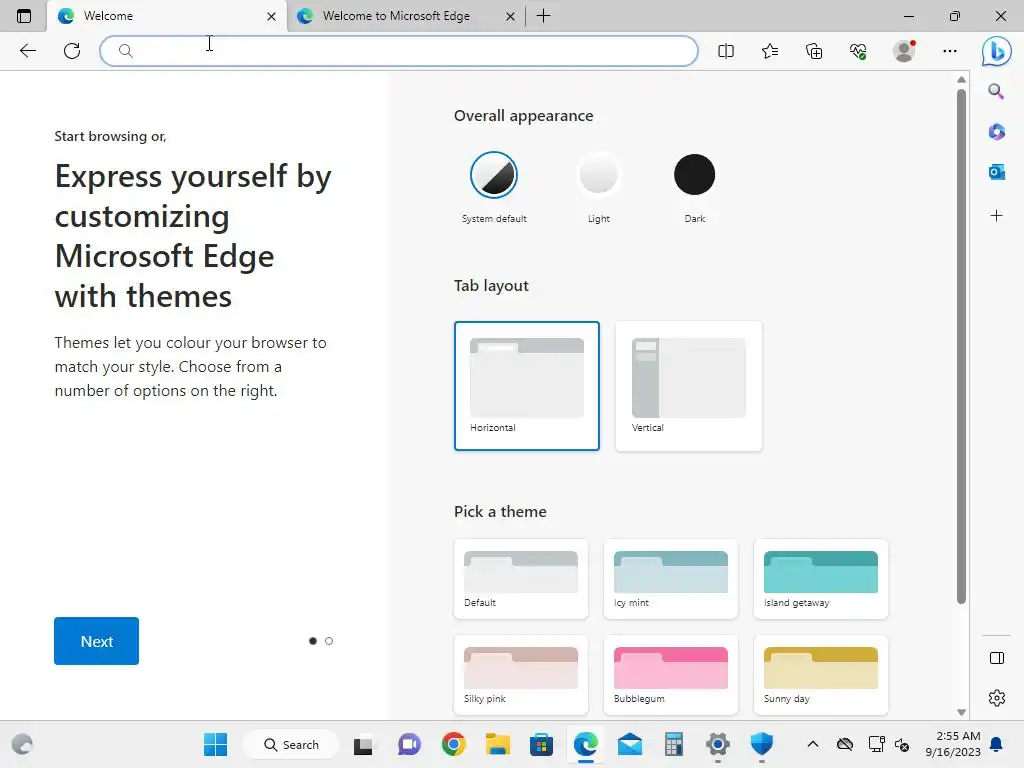
Task: Open Bing Chat sidebar button
Action: point(997,51)
